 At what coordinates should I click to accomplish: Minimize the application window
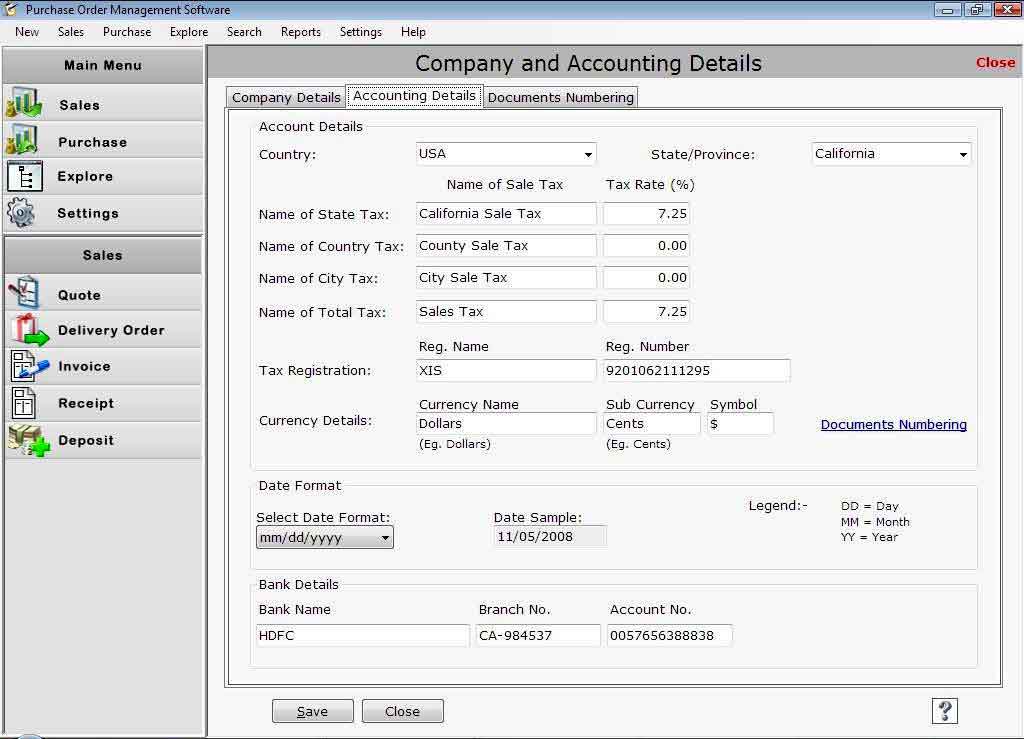coord(948,9)
